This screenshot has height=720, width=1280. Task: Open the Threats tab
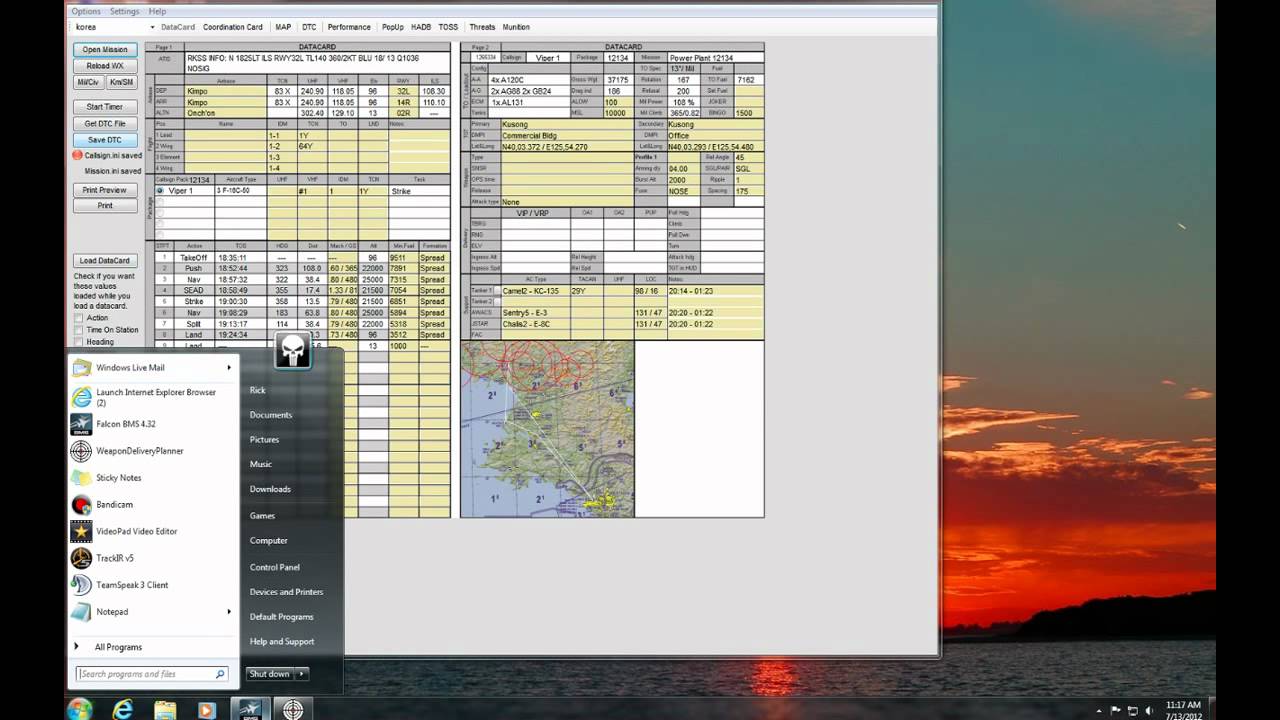click(x=482, y=27)
